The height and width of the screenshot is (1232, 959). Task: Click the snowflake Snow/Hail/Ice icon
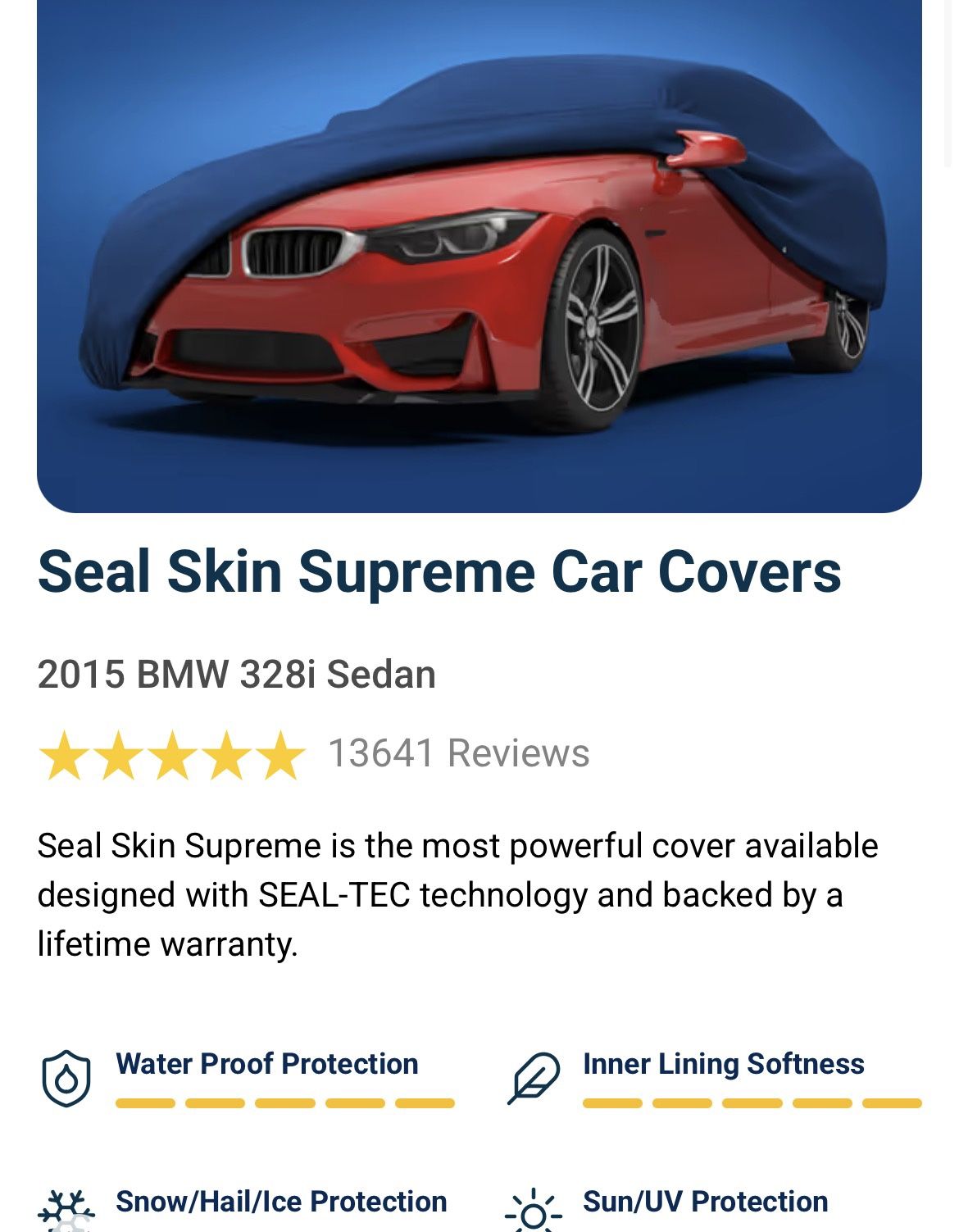coord(66,1211)
